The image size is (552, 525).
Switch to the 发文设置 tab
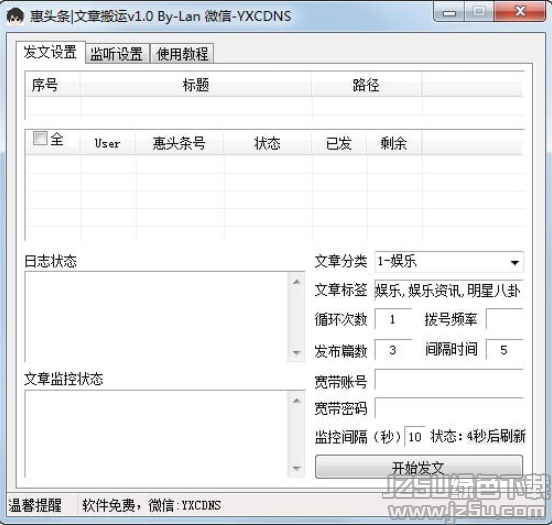pos(50,52)
